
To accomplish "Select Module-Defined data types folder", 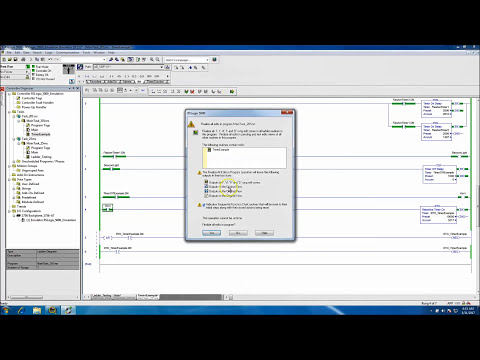I will click(x=33, y=202).
